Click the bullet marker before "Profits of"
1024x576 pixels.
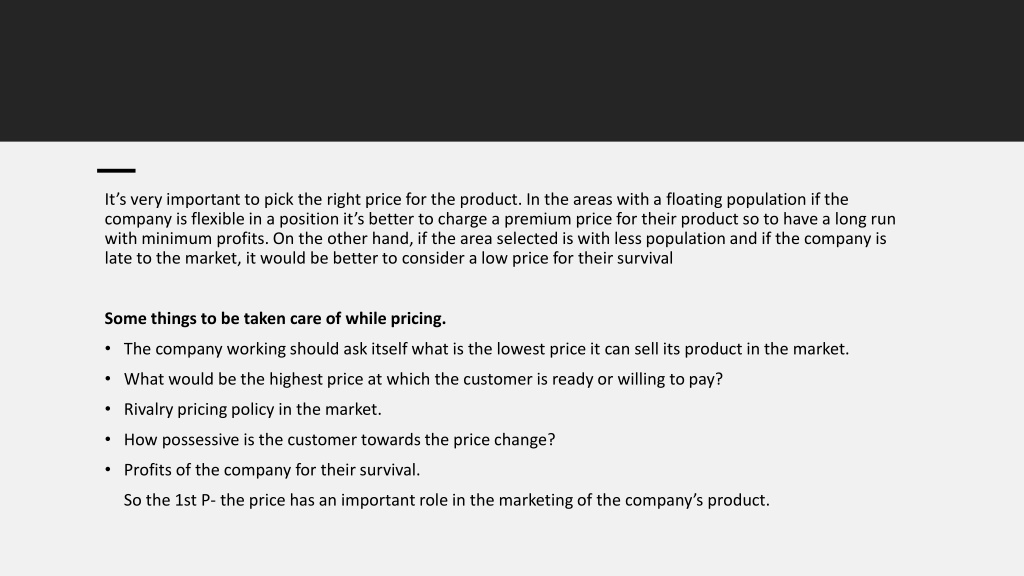click(108, 470)
